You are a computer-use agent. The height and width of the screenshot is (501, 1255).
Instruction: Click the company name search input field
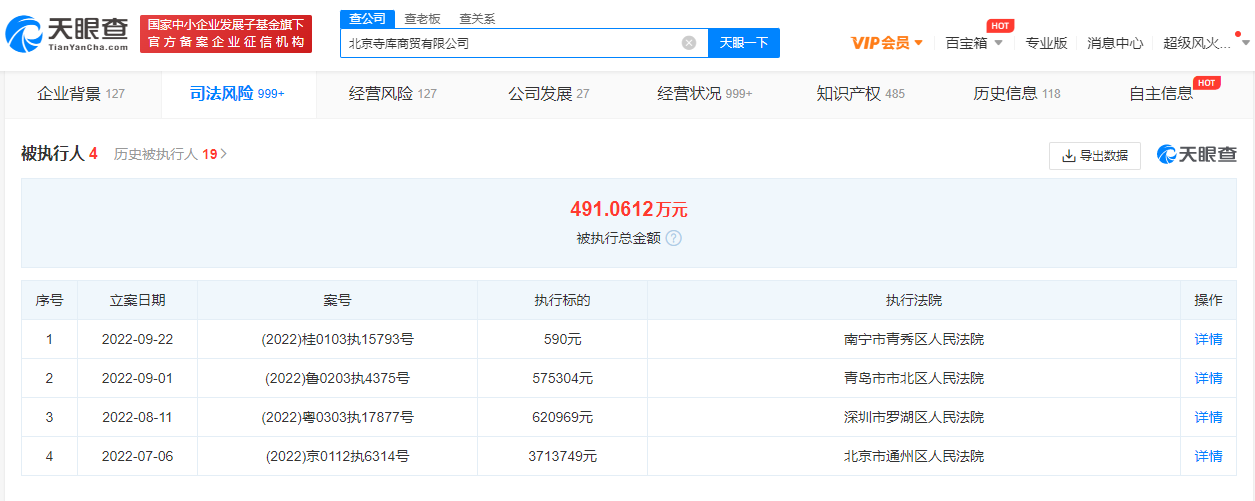coord(510,43)
